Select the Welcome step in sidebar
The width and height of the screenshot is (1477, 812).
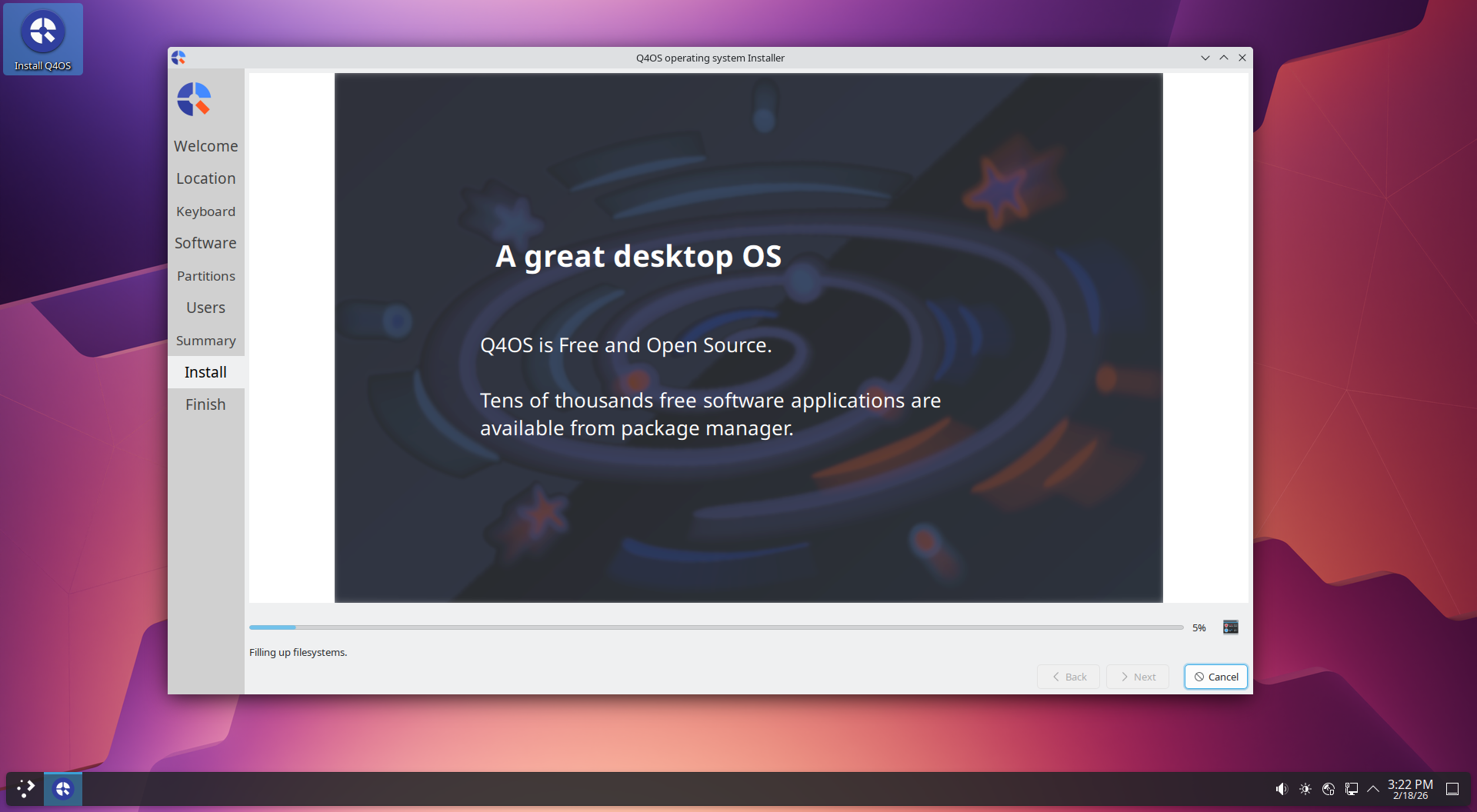tap(206, 146)
